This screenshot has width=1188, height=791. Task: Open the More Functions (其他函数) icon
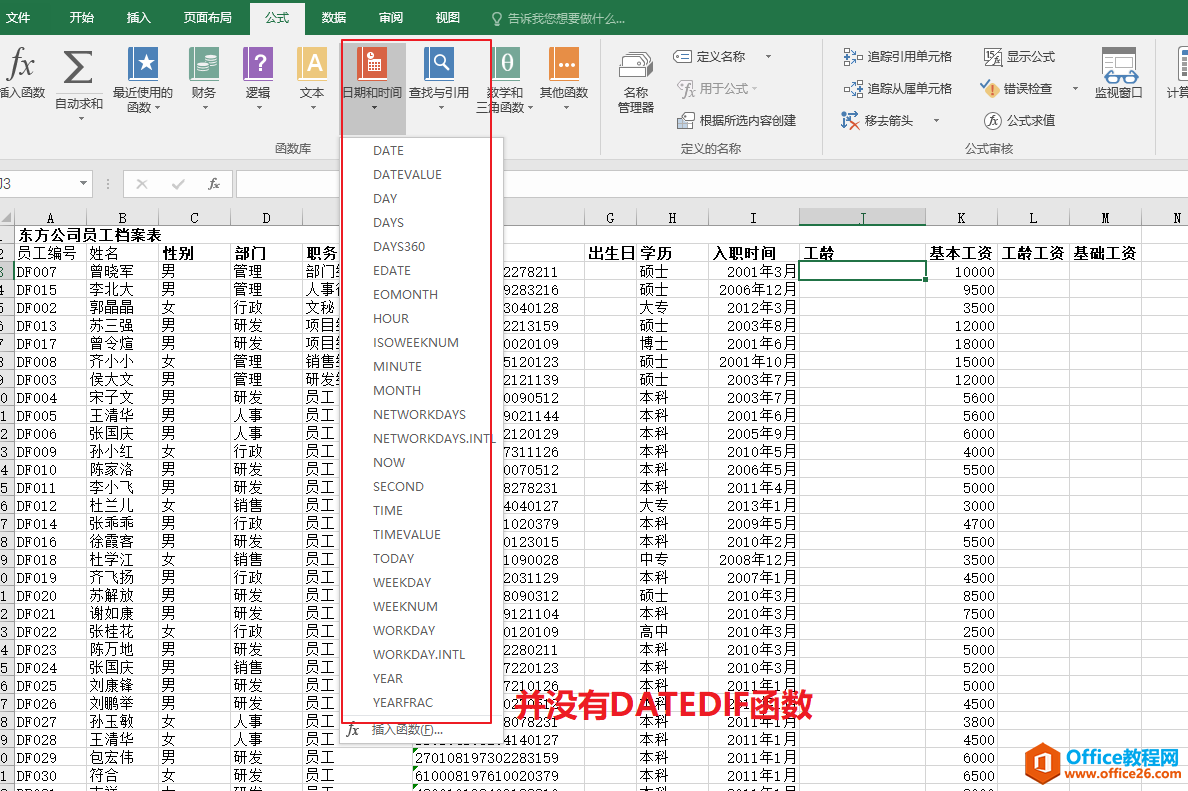[564, 64]
